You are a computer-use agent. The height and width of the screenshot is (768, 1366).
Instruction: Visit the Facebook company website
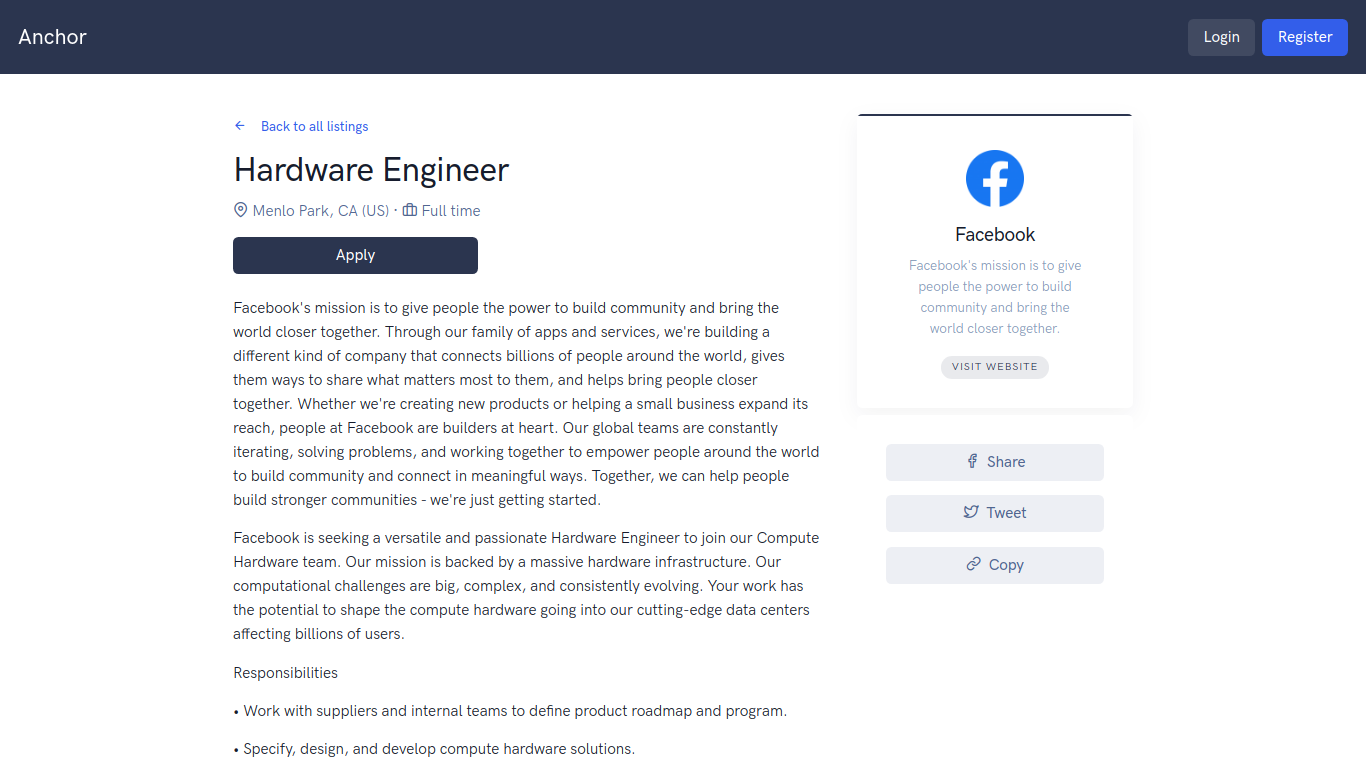pyautogui.click(x=994, y=367)
